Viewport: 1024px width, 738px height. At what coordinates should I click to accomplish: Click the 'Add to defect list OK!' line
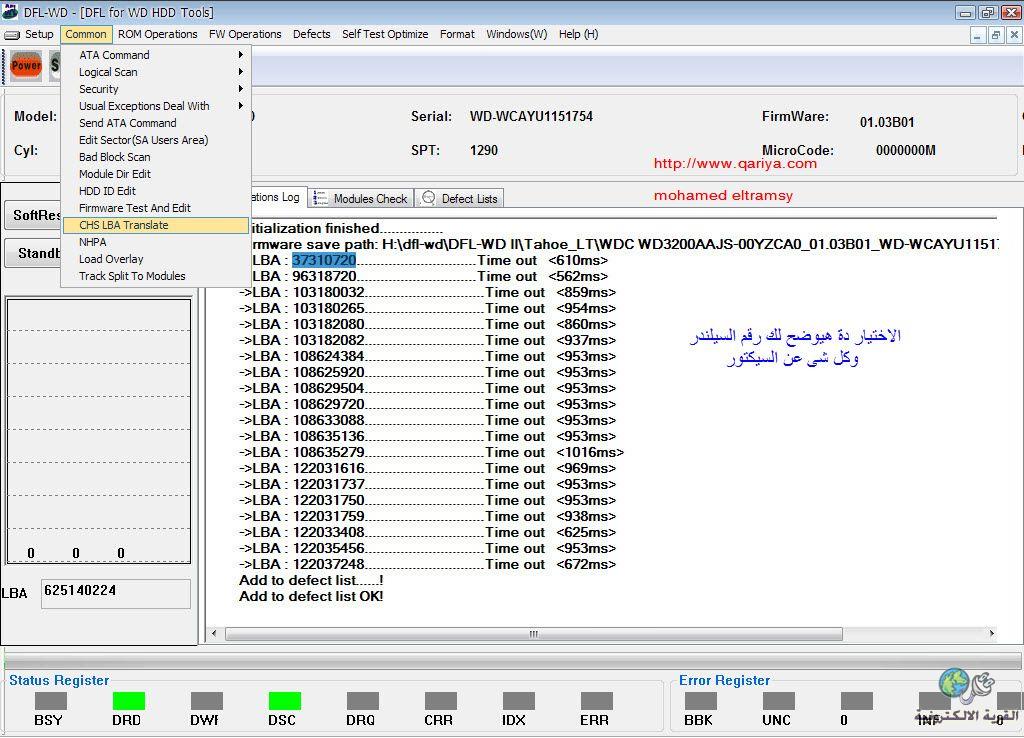click(311, 596)
